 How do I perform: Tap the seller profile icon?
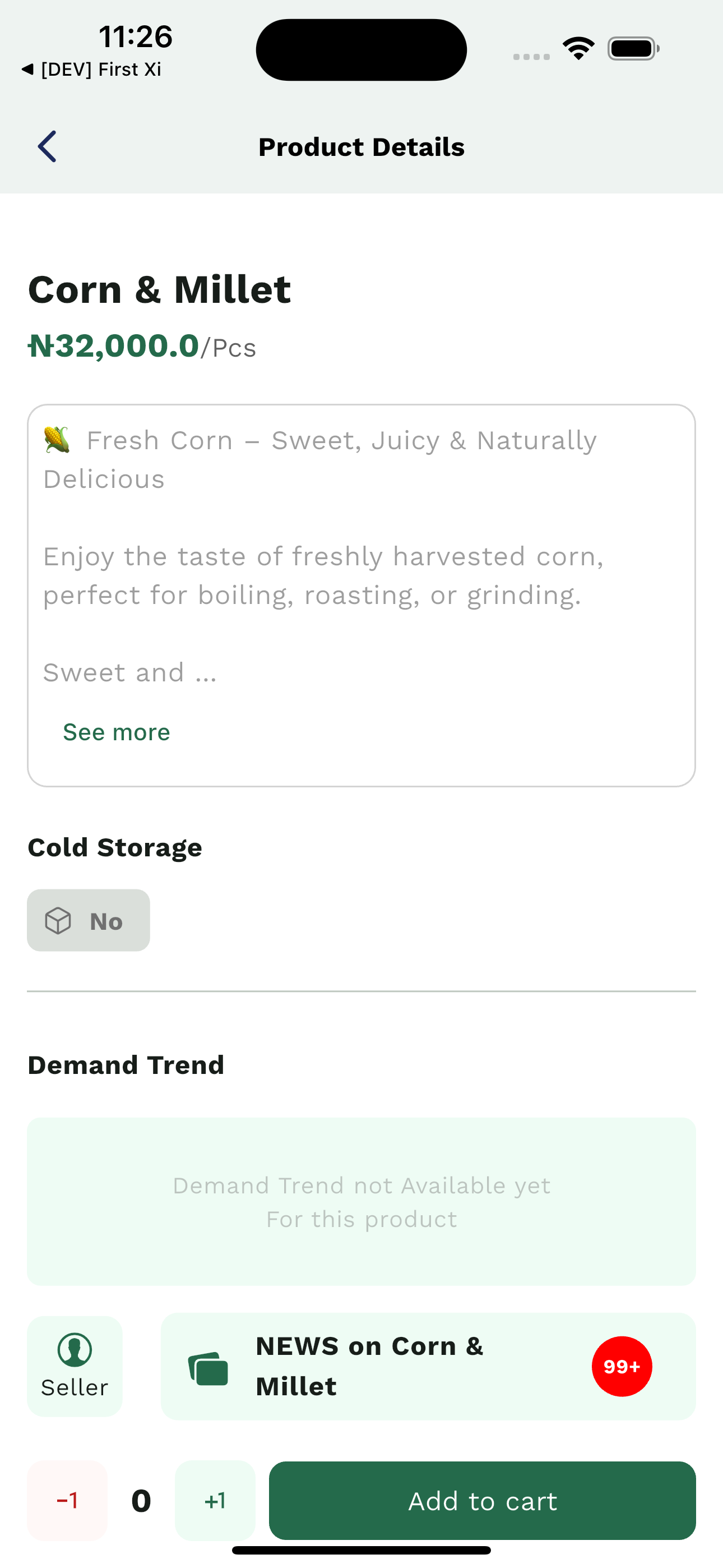75,1349
